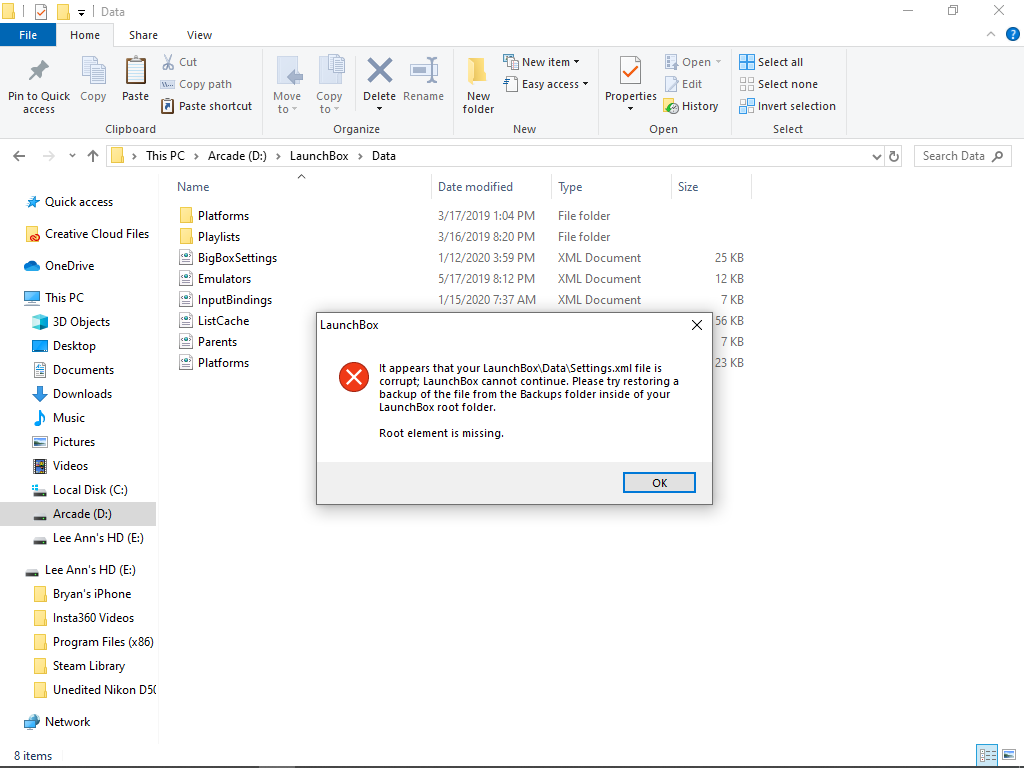This screenshot has height=768, width=1024.
Task: Click the Rename ribbon icon
Action: 424,71
